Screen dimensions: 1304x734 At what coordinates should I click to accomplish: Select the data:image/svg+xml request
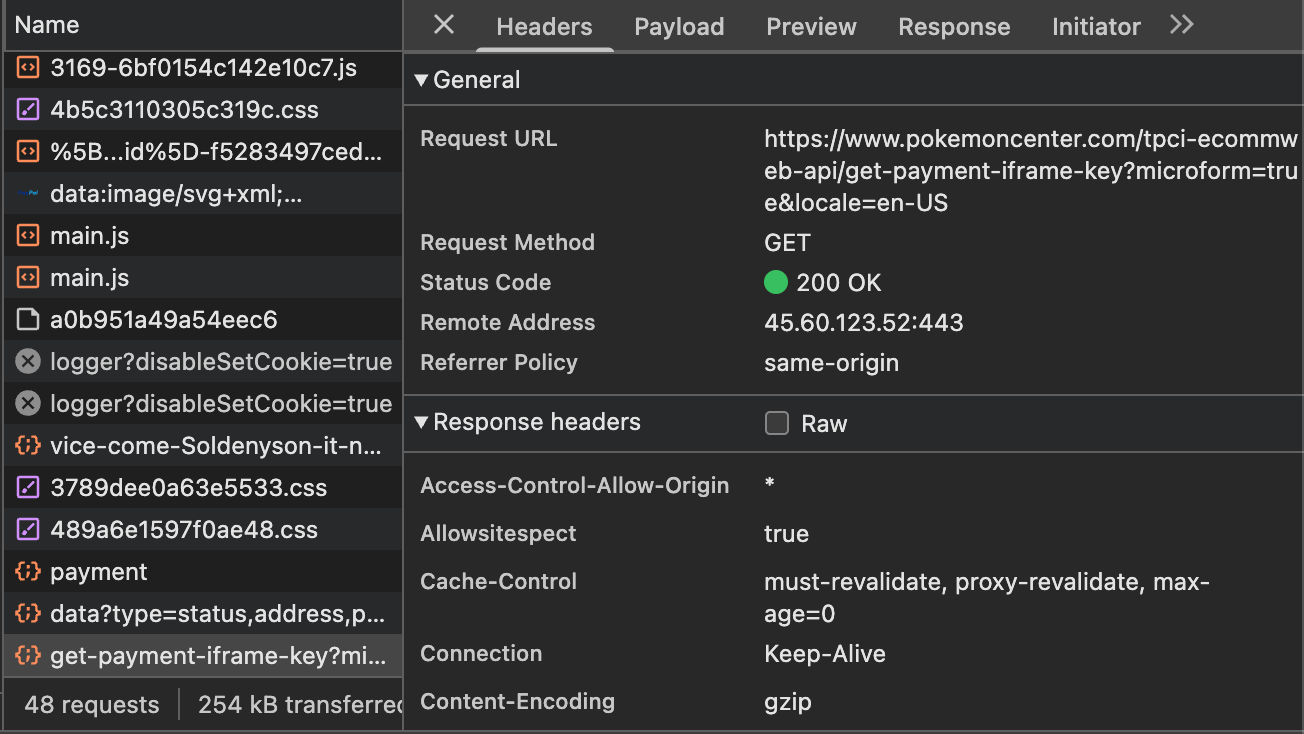[x=203, y=194]
